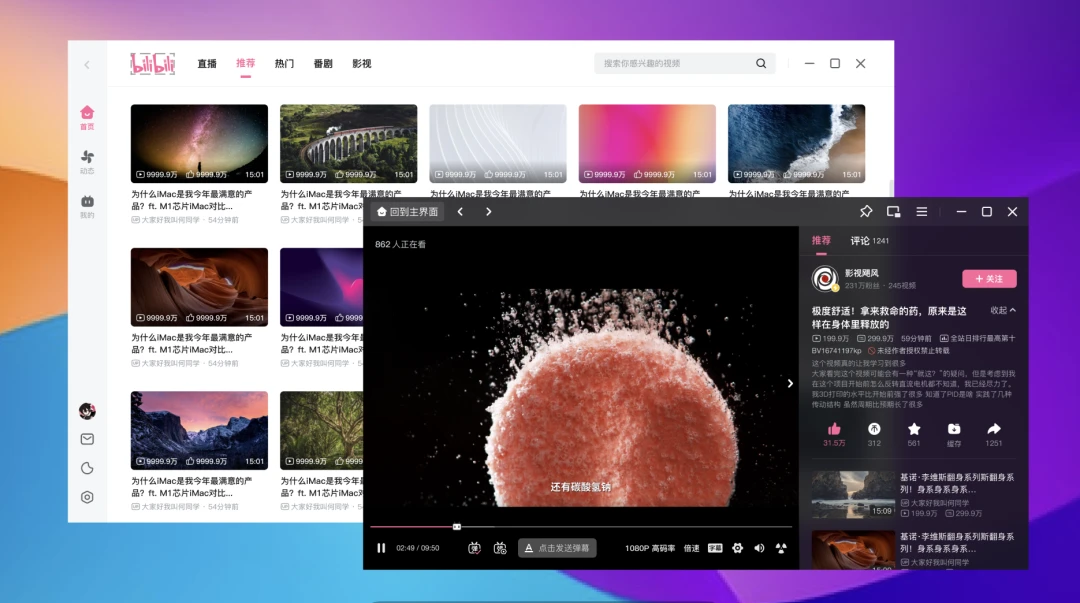The height and width of the screenshot is (603, 1080).
Task: Open 我的 TV icon in sidebar
Action: click(x=87, y=206)
